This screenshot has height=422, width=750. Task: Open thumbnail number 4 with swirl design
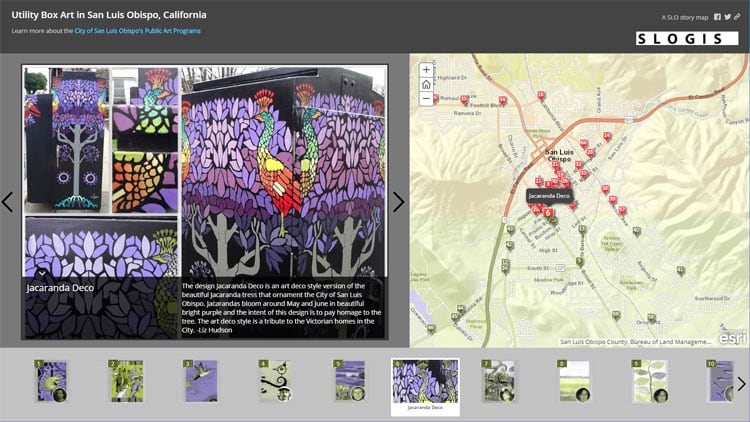tap(275, 381)
